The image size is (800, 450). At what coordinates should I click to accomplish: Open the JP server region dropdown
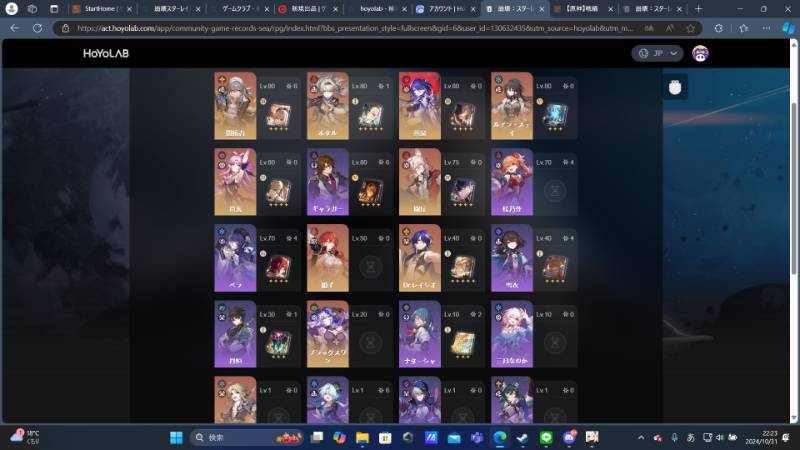coord(657,53)
